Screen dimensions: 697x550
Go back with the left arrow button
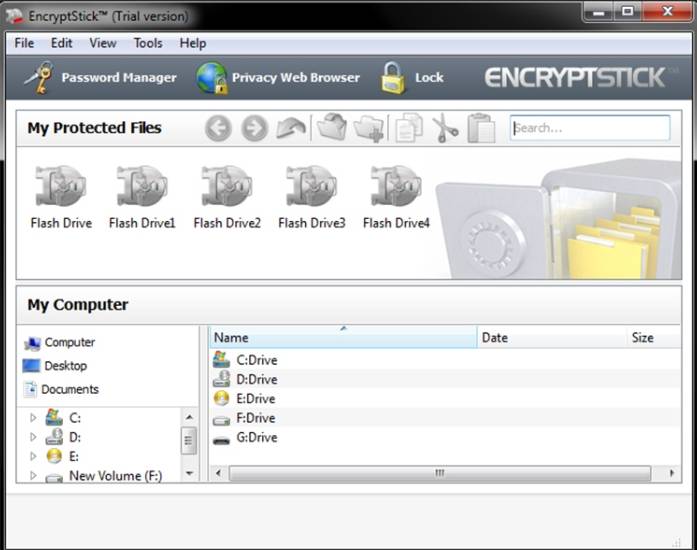tap(218, 128)
